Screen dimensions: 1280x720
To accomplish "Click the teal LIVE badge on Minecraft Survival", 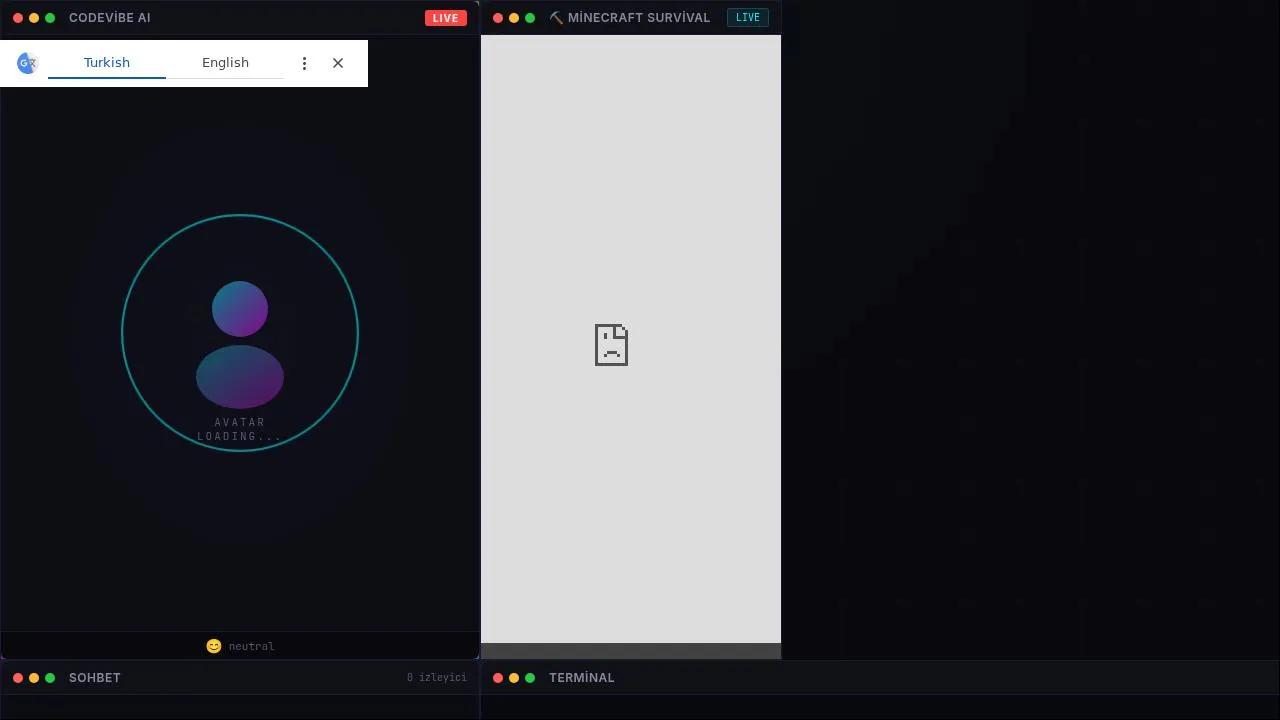I will point(748,17).
